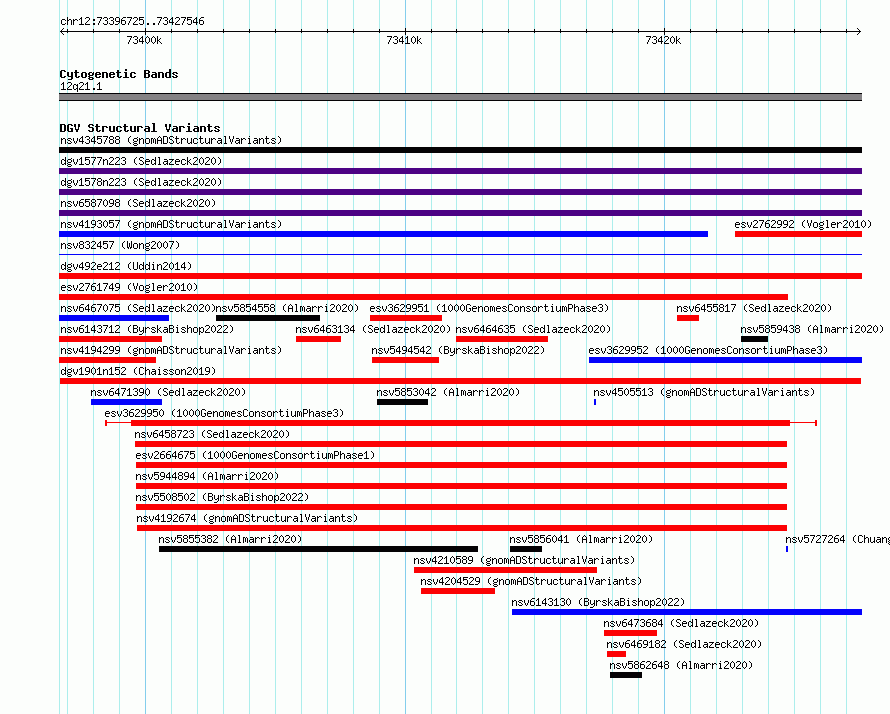Click nsv5855382 Almarri2020 label
Image resolution: width=890 pixels, height=714 pixels.
click(230, 539)
